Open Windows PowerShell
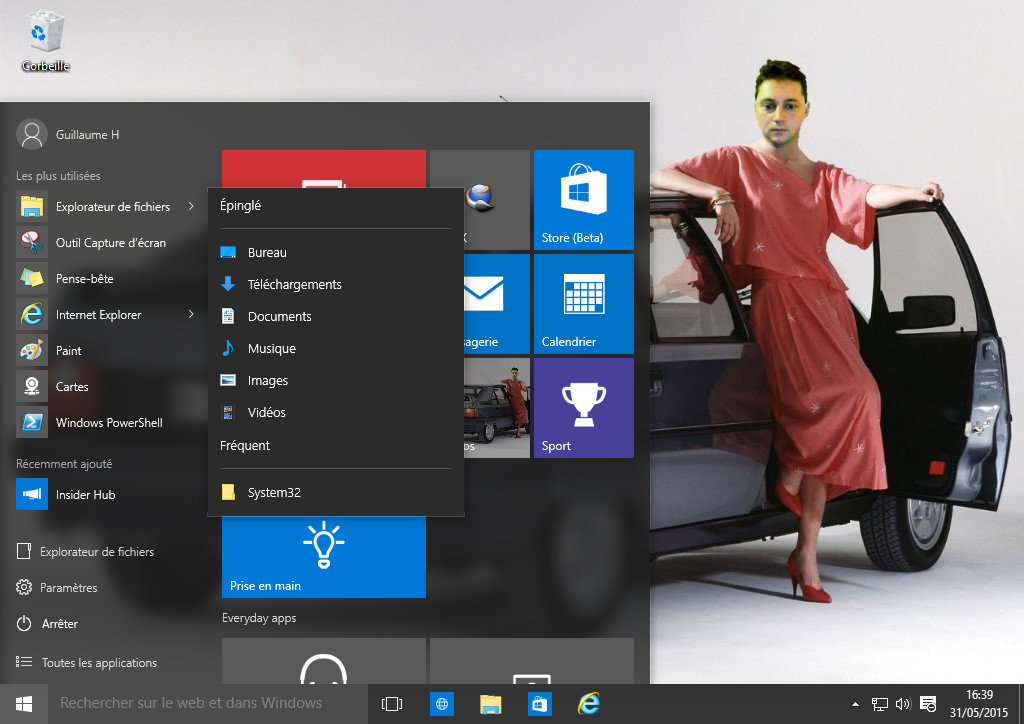Screen dimensions: 1024x724 [x=108, y=423]
